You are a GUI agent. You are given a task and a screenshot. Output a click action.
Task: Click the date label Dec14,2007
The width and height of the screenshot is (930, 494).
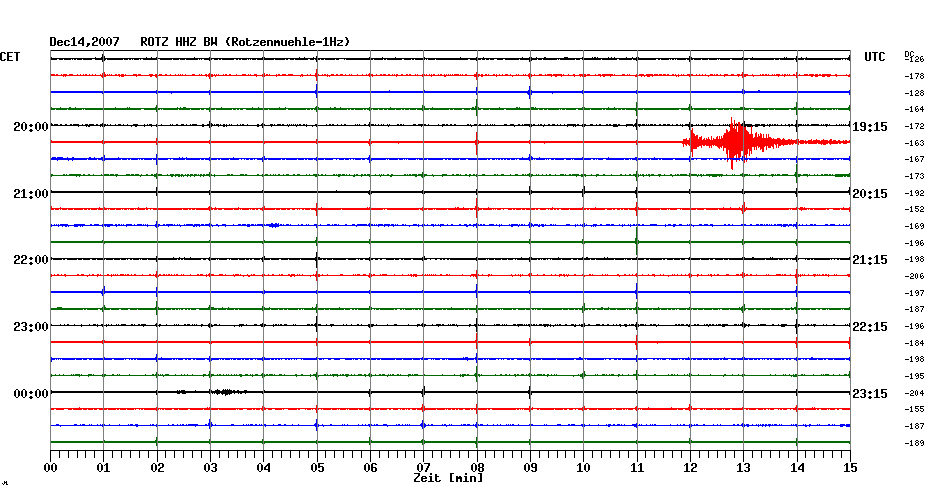(84, 42)
